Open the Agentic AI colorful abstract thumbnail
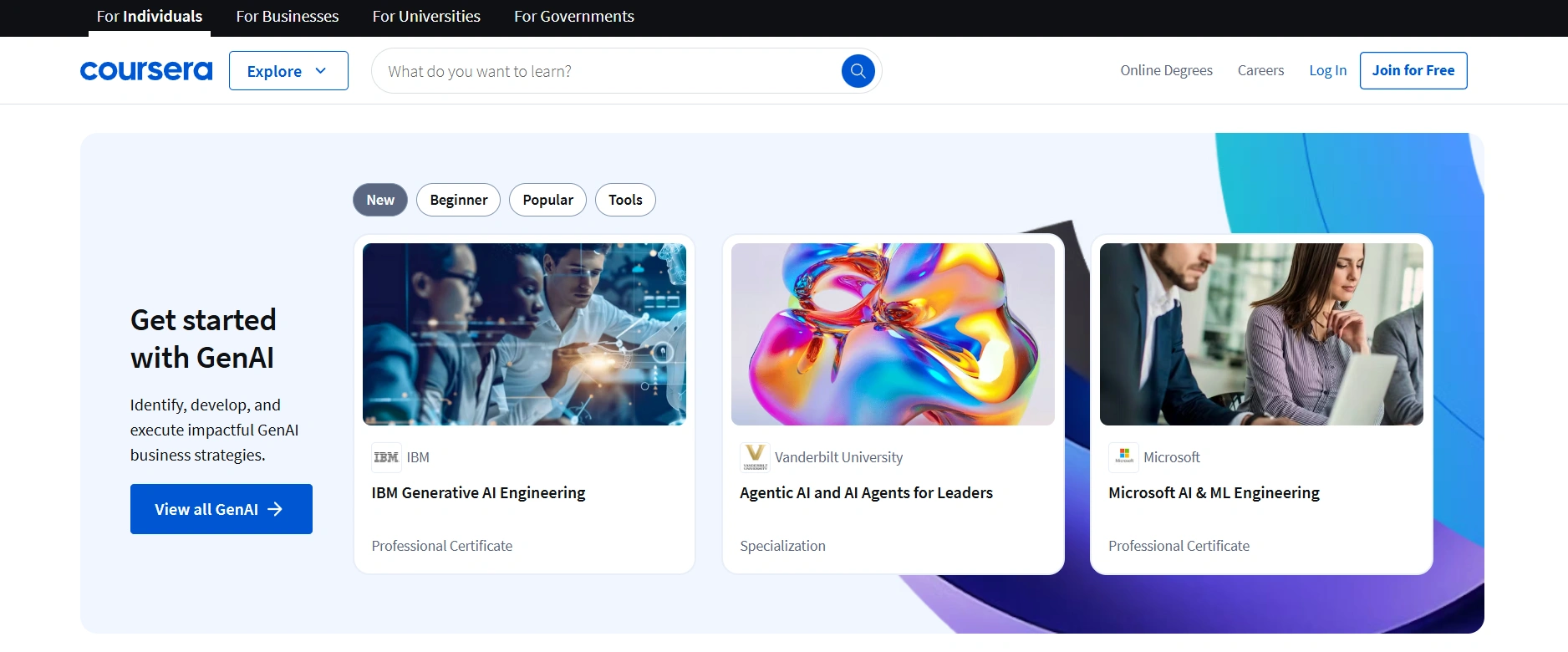1568x652 pixels. click(893, 334)
